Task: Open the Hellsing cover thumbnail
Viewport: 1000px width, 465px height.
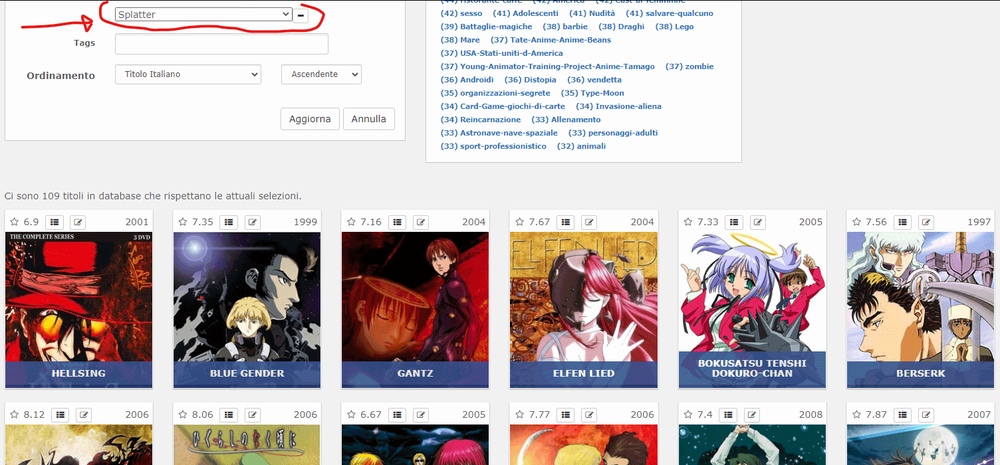Action: pos(78,310)
